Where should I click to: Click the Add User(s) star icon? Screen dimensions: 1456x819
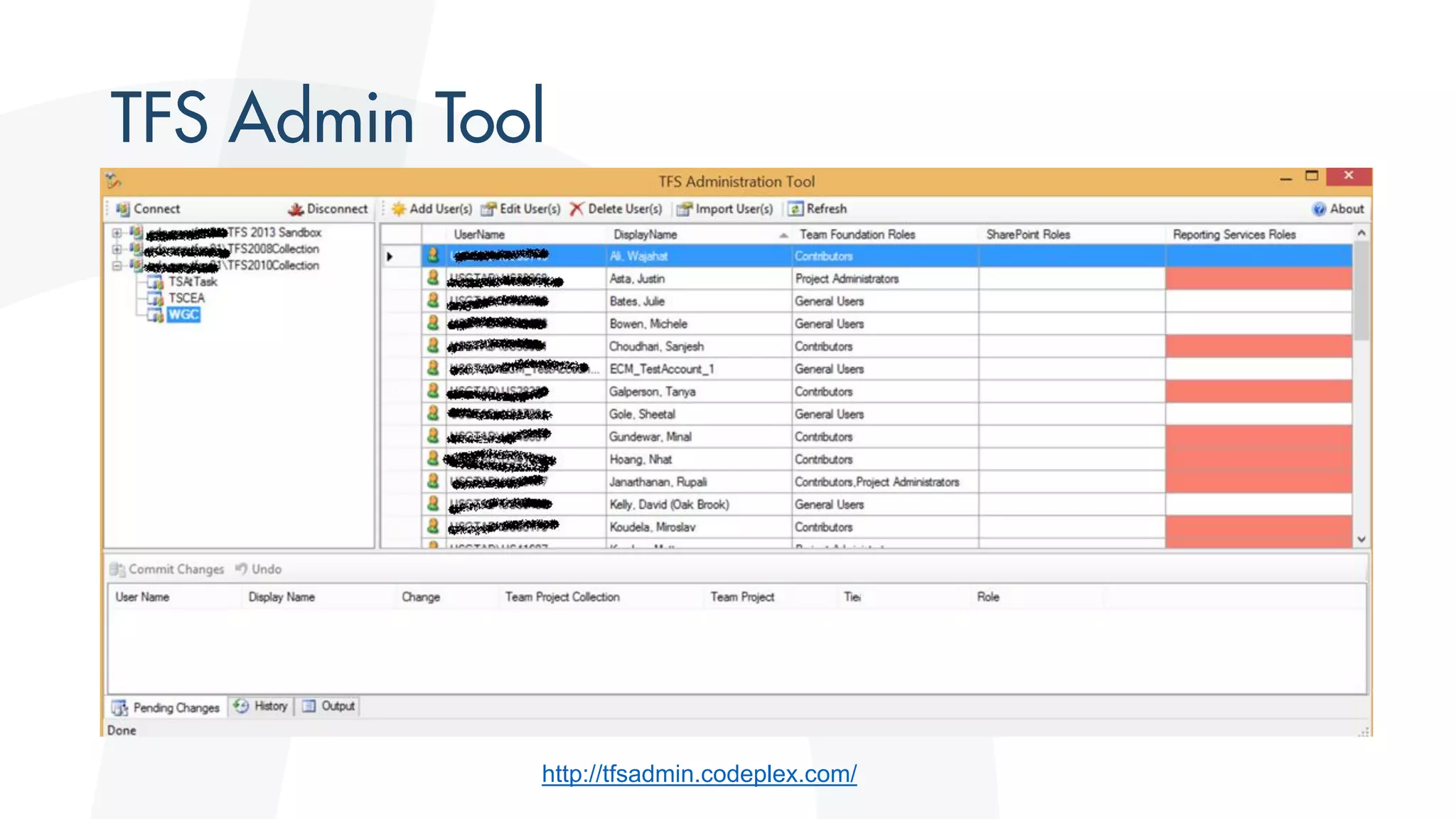pos(399,209)
